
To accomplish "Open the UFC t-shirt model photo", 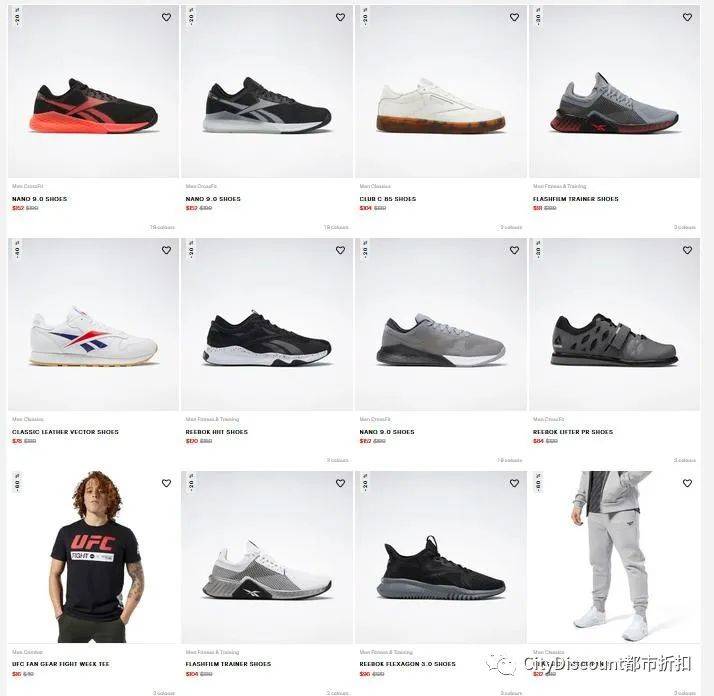I will 93,557.
